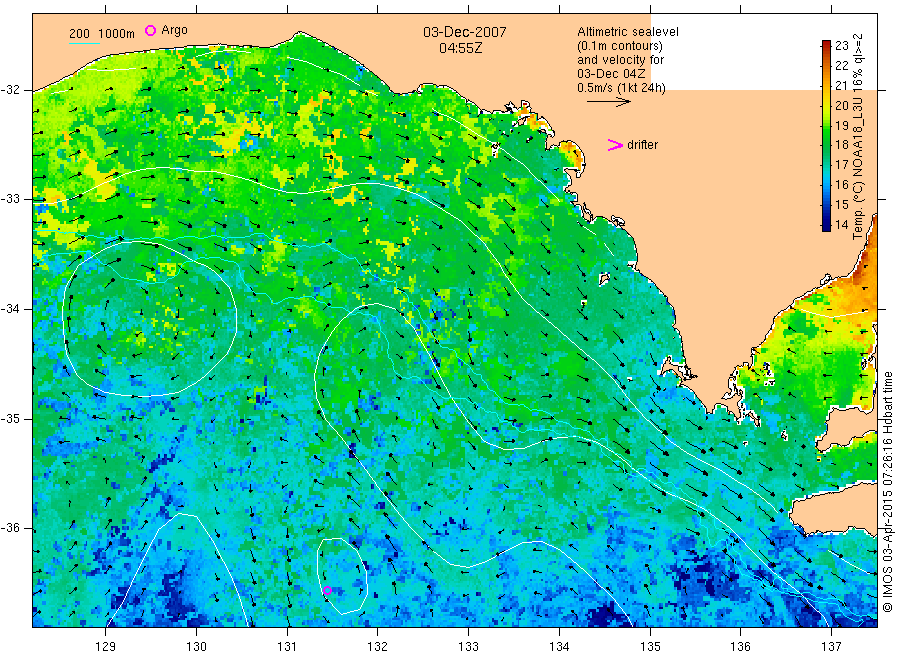Click the '0.5m/s (1kt 24h)' label
Screen dimensions: 900x660
(621, 88)
